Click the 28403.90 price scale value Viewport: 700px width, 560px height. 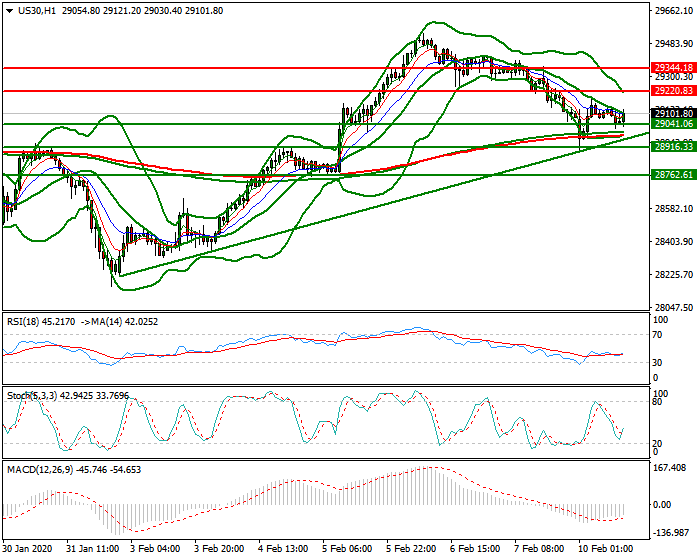tap(674, 242)
